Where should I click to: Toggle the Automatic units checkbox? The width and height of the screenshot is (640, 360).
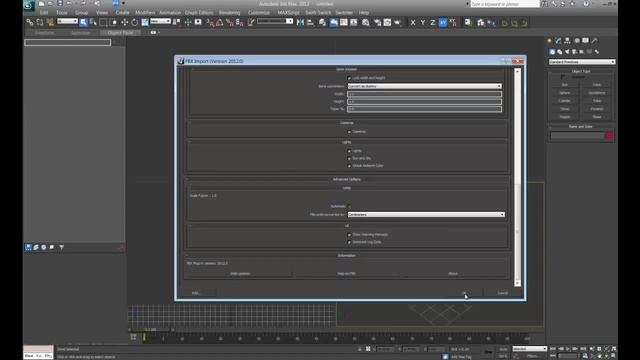(349, 207)
